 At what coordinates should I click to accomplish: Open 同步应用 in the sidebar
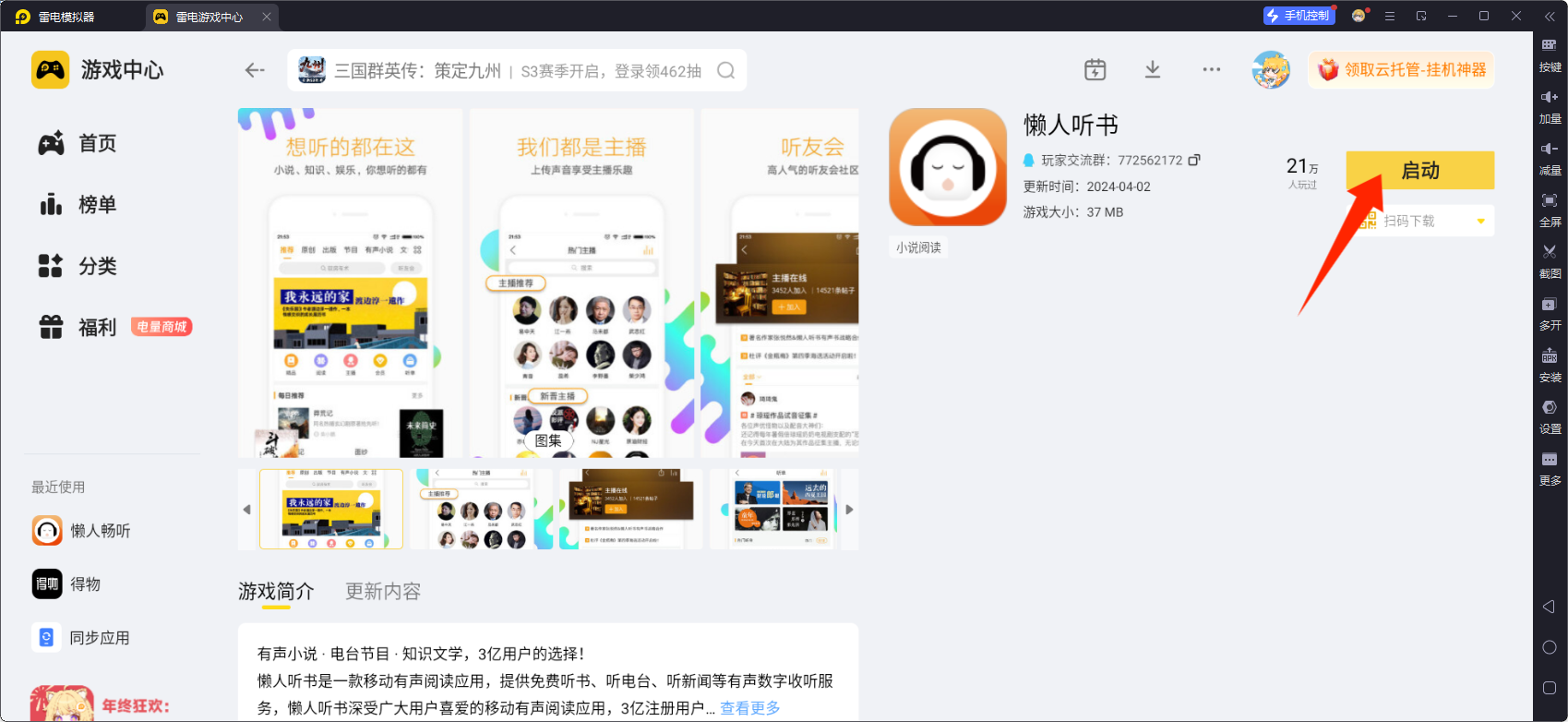coord(81,637)
